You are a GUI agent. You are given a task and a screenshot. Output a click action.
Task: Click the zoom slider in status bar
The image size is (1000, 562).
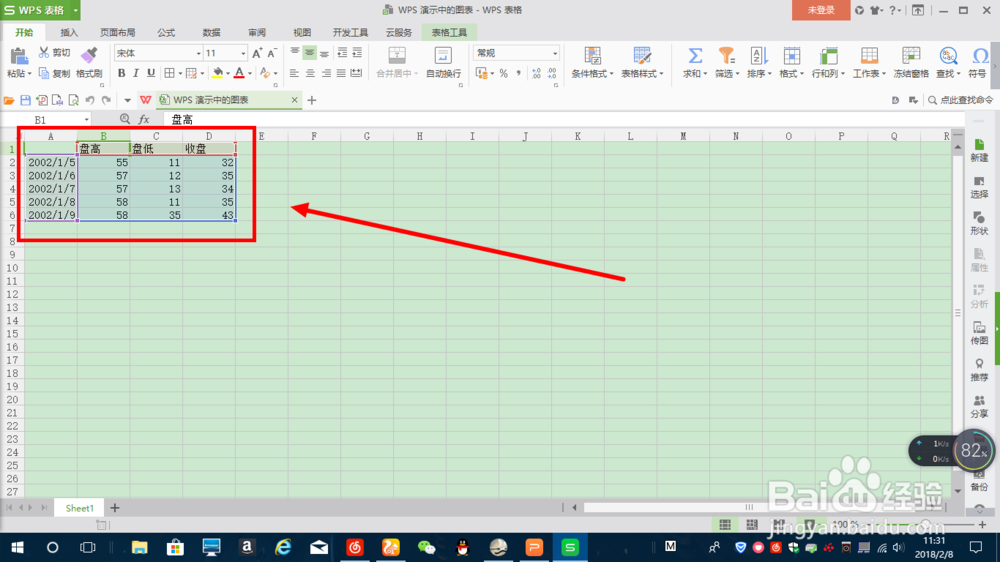pyautogui.click(x=925, y=524)
